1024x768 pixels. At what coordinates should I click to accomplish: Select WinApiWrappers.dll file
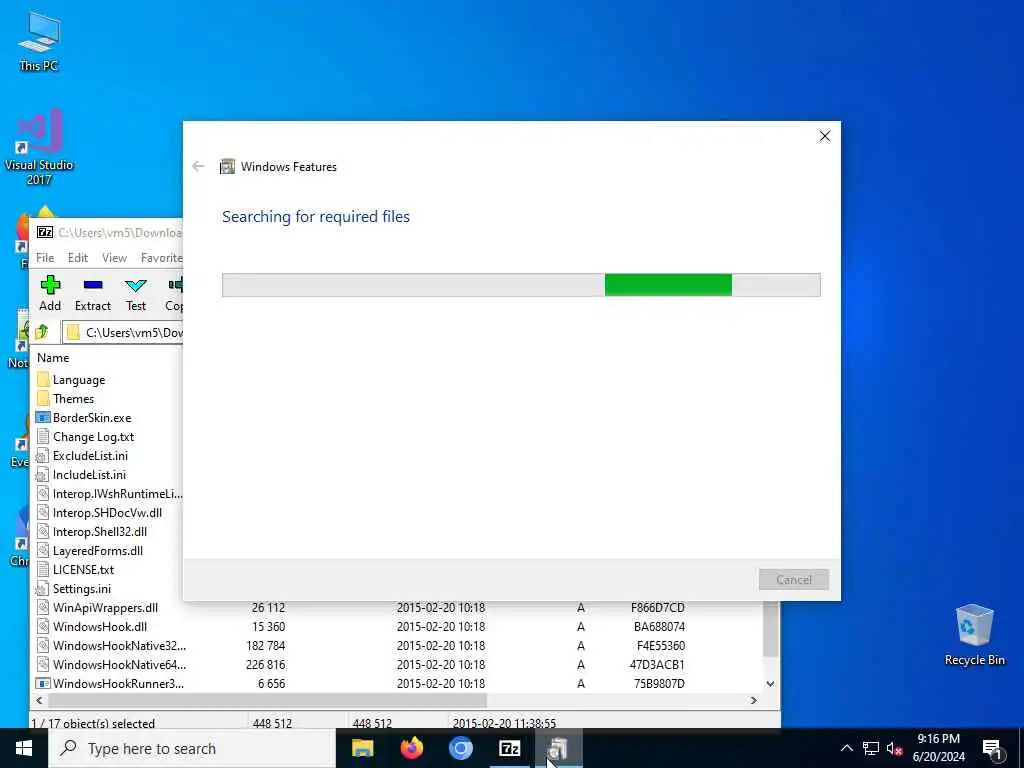tap(105, 607)
